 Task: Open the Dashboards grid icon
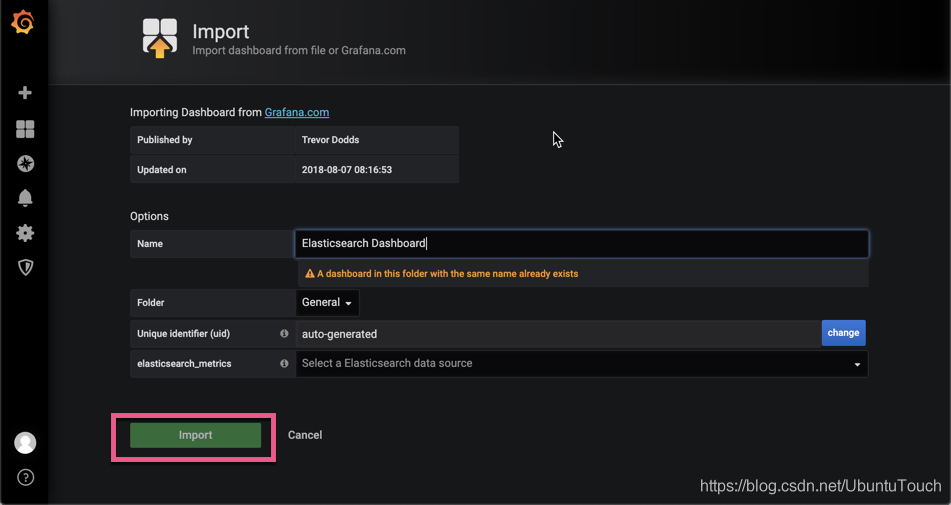point(25,129)
